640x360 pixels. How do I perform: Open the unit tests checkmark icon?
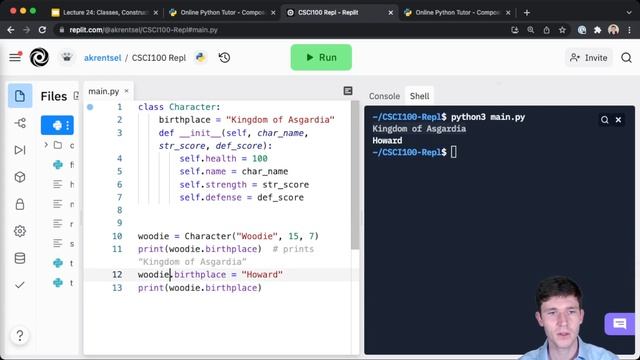[x=20, y=285]
